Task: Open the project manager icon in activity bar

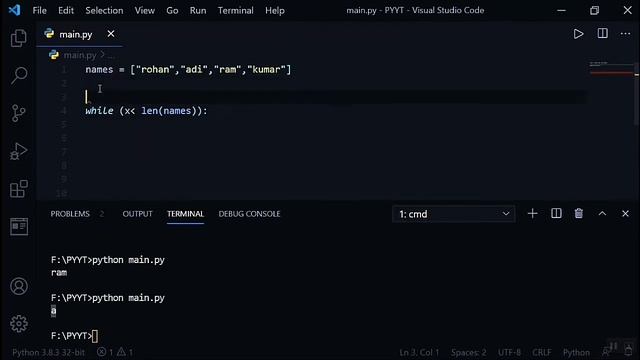Action: tap(19, 227)
